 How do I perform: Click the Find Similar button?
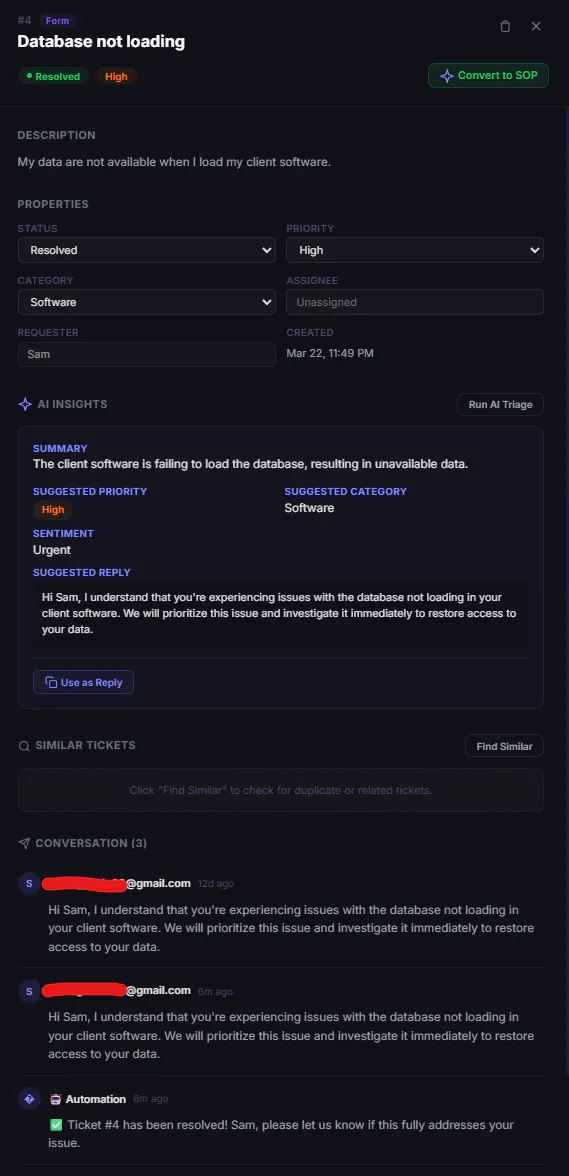pos(505,746)
